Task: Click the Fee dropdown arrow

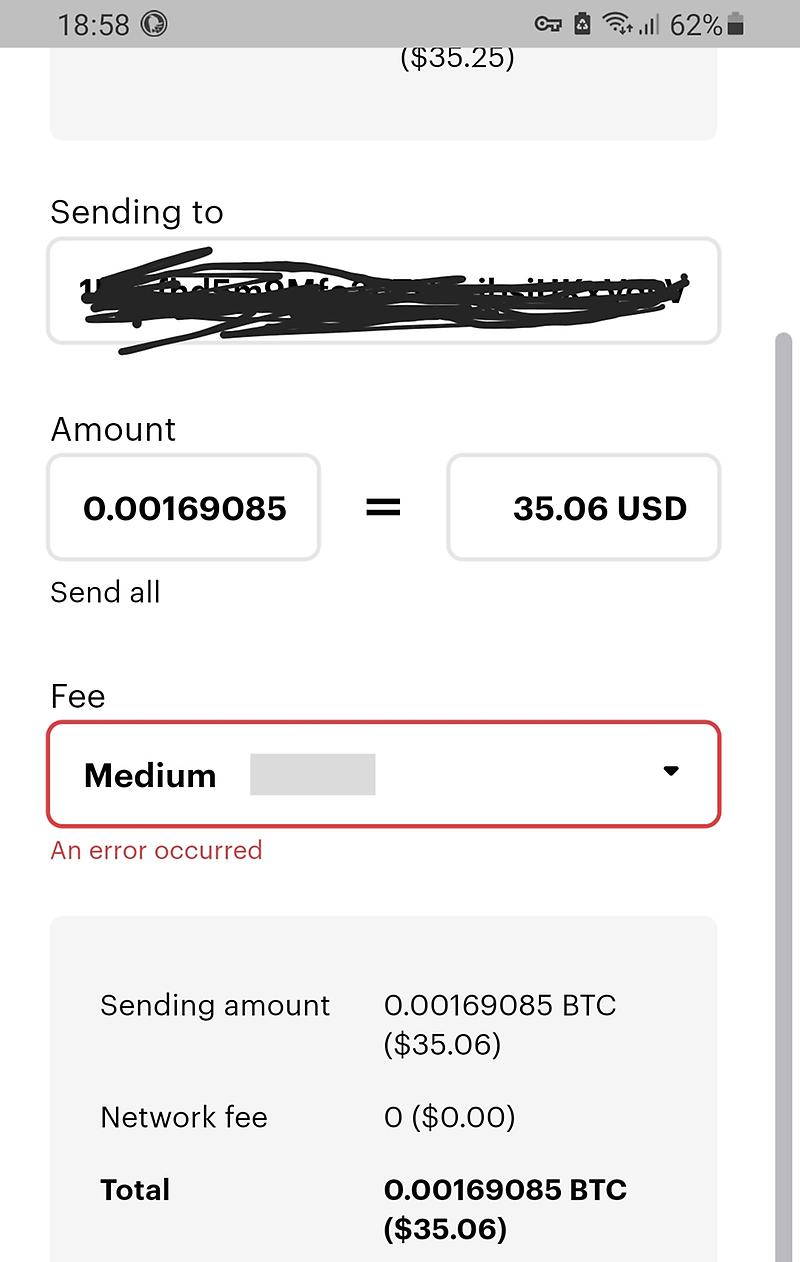Action: [671, 771]
